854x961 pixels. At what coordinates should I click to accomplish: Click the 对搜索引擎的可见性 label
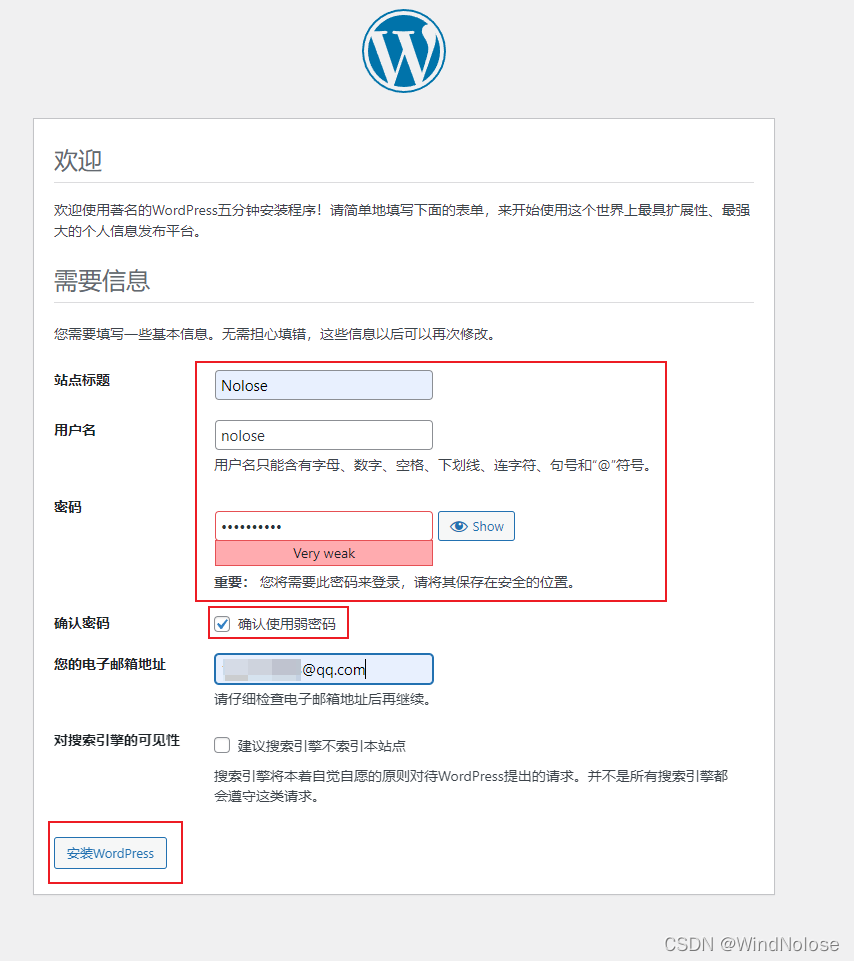click(x=116, y=740)
